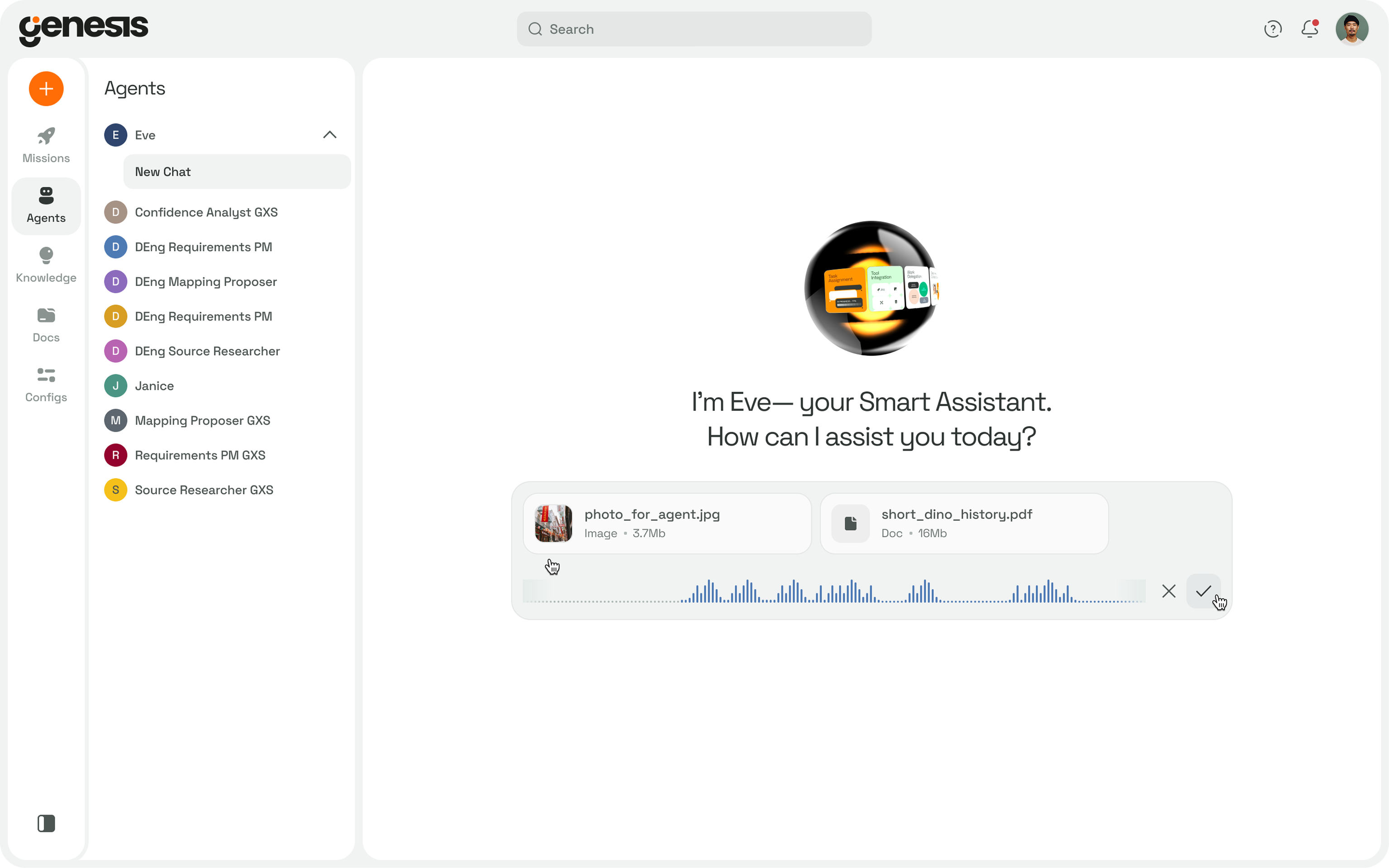Open Missions from the sidebar
The image size is (1389, 868).
pos(46,145)
